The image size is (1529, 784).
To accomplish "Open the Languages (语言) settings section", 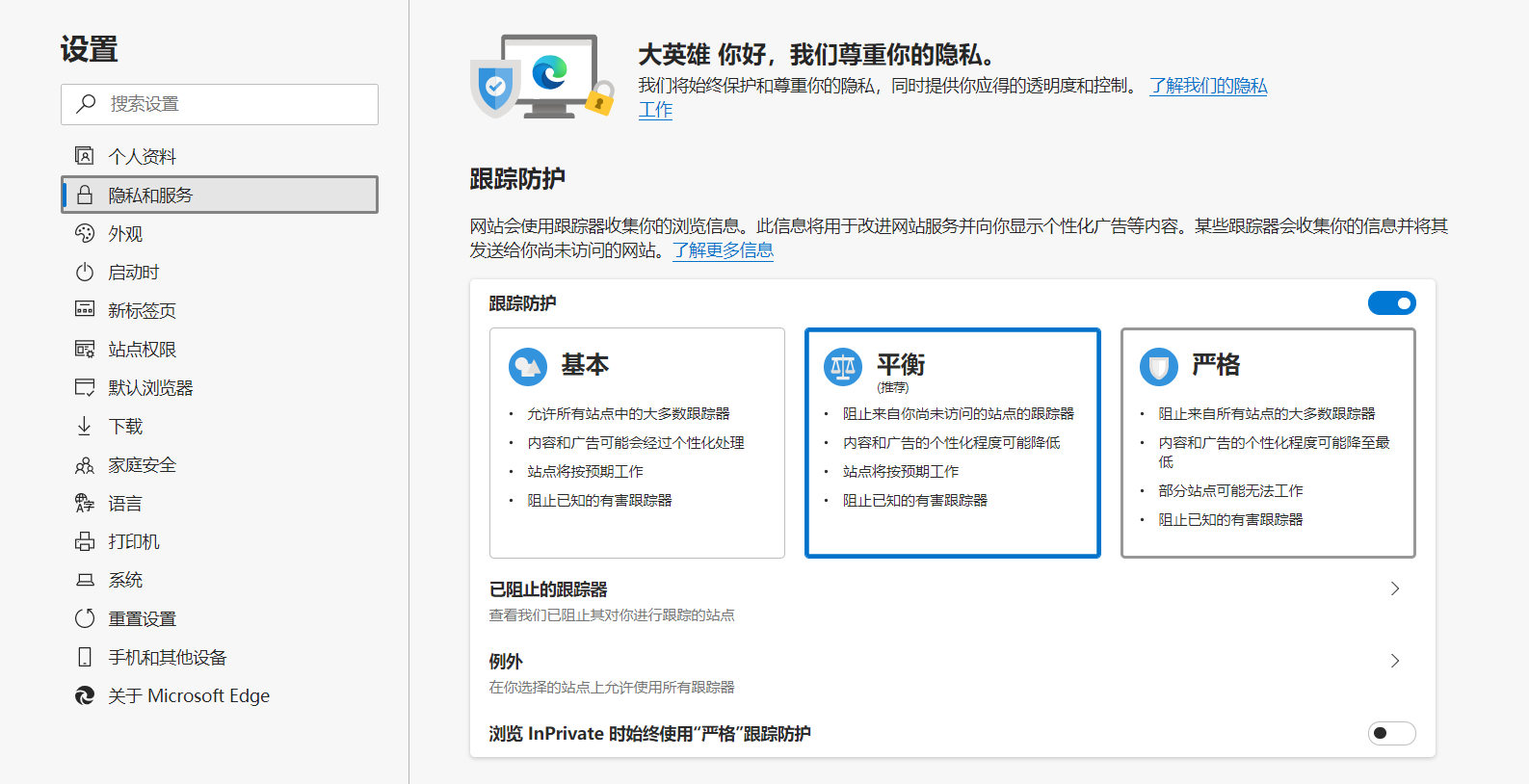I will 125,504.
